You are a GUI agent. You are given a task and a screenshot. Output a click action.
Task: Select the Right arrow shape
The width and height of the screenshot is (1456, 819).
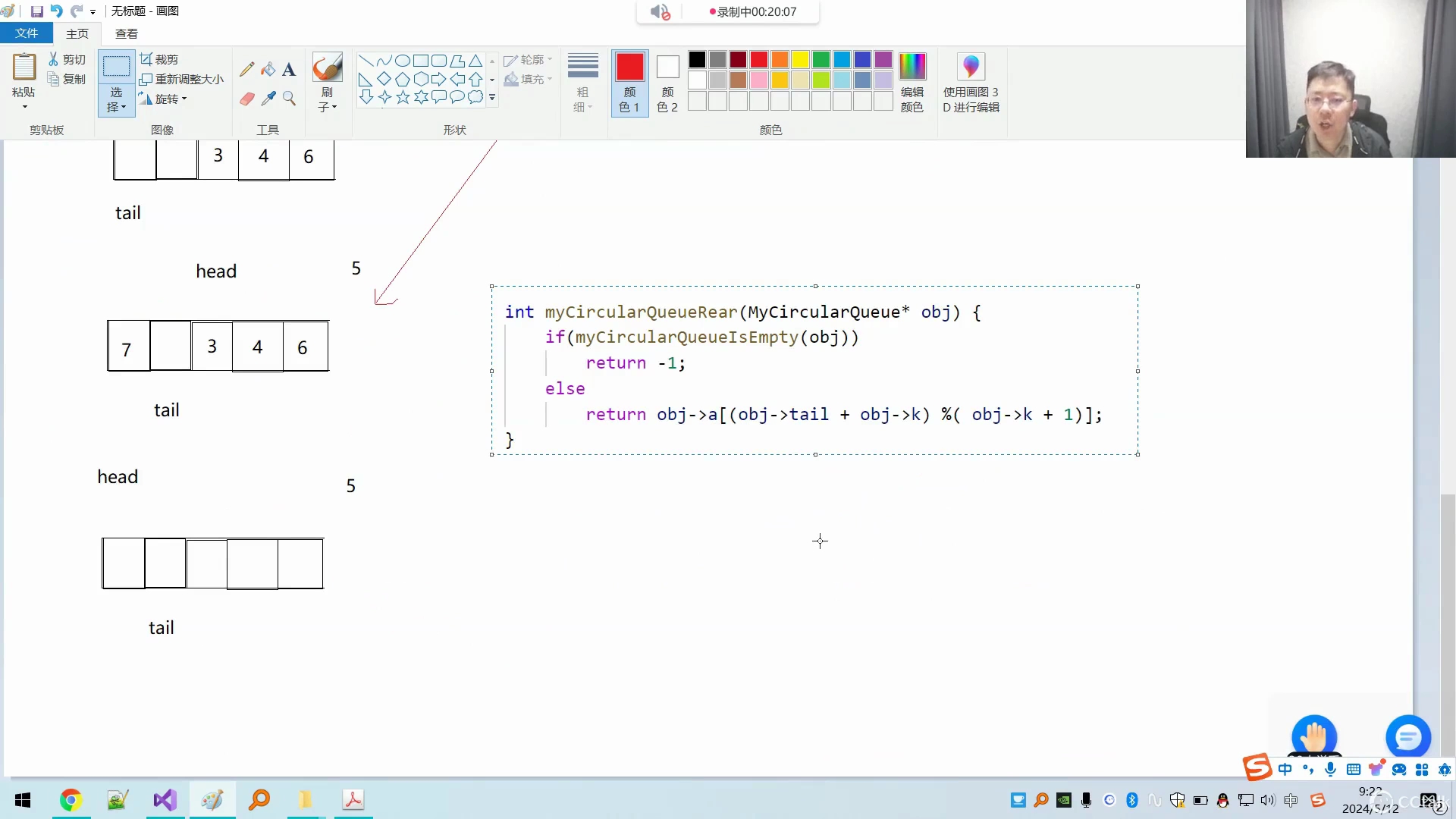[439, 79]
